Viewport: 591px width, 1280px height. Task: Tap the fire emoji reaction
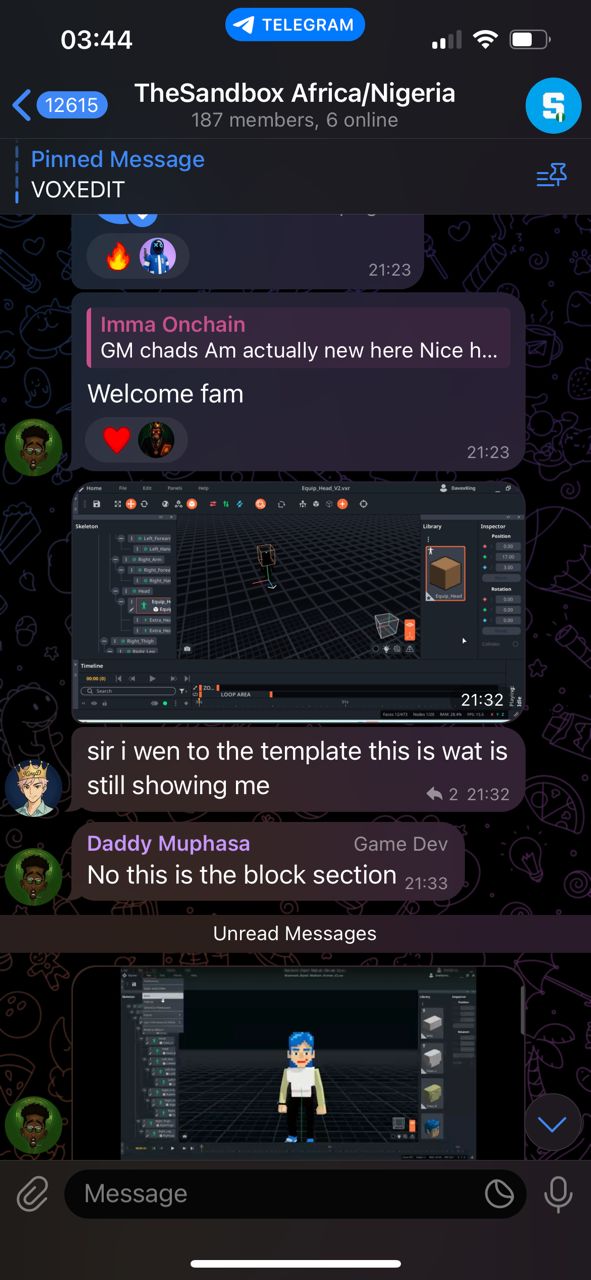click(x=118, y=257)
